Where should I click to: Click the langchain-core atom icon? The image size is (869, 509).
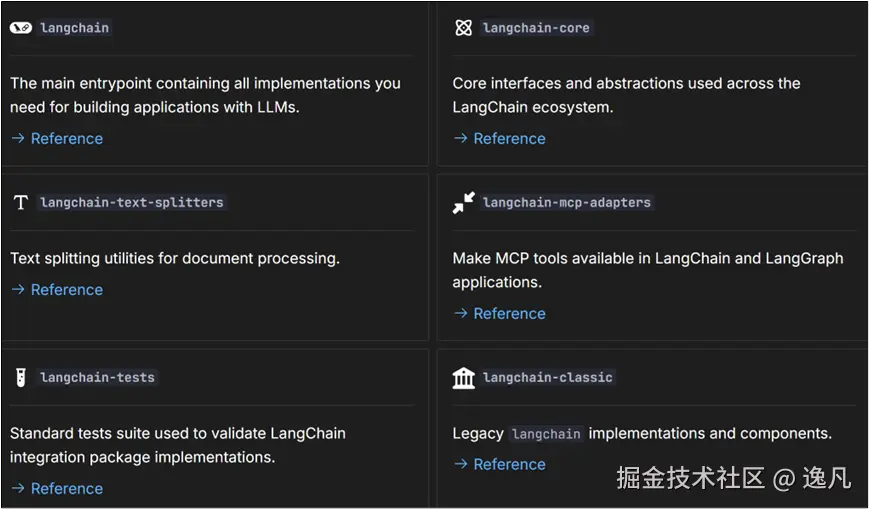(463, 28)
